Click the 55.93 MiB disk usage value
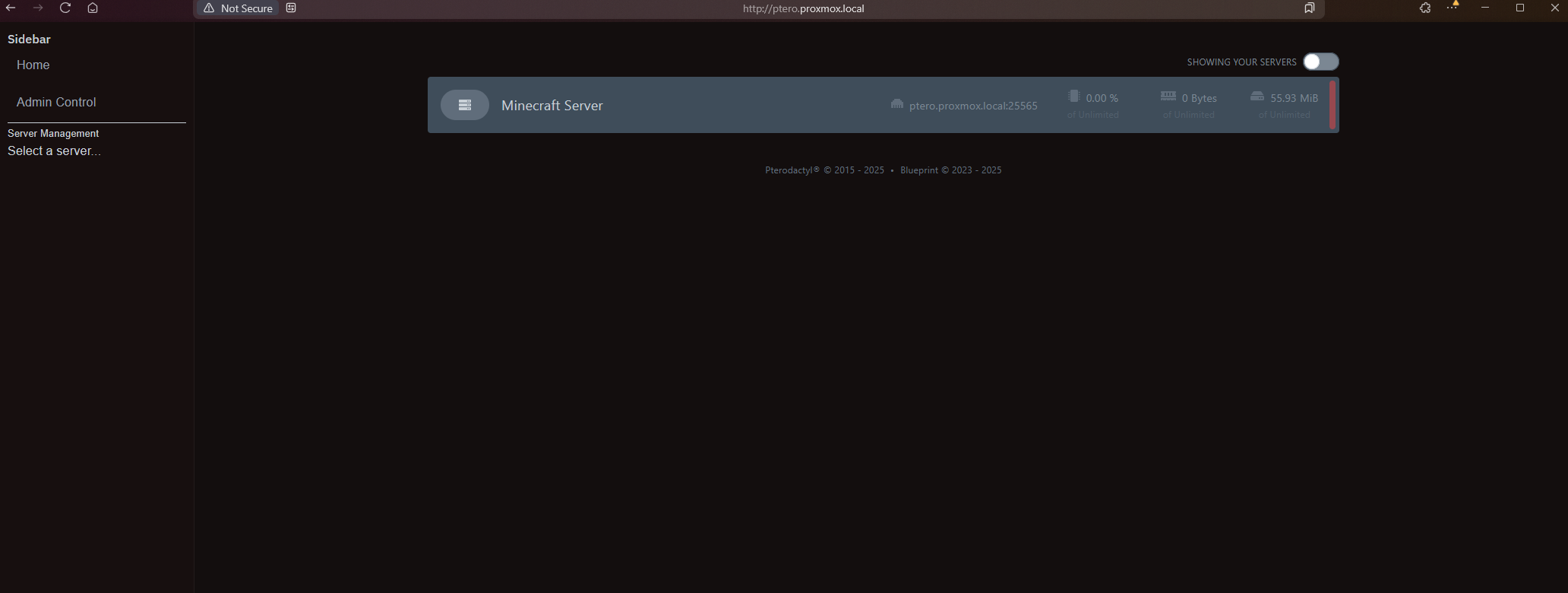This screenshot has width=1568, height=593. coord(1294,98)
